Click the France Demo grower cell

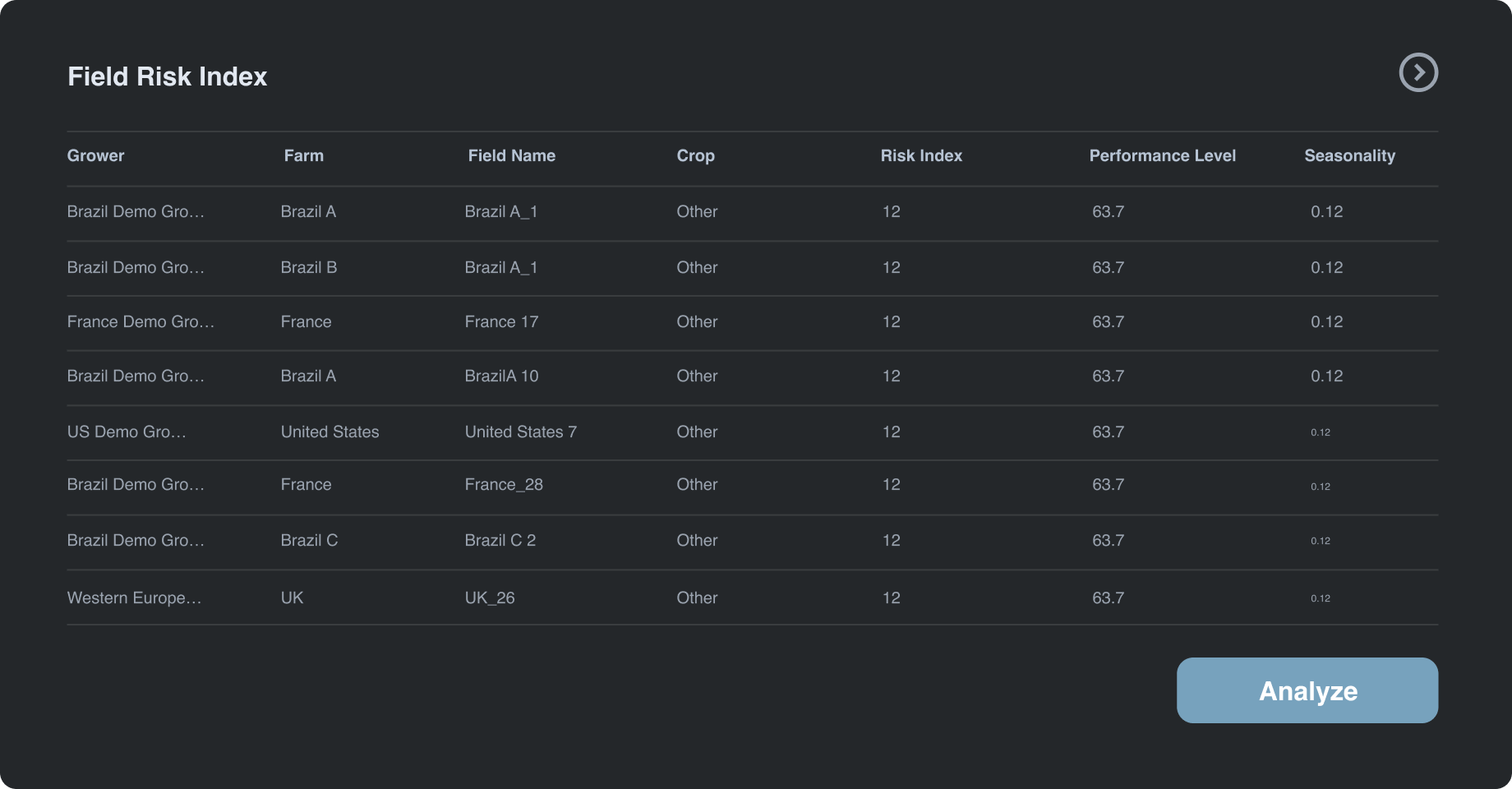141,321
